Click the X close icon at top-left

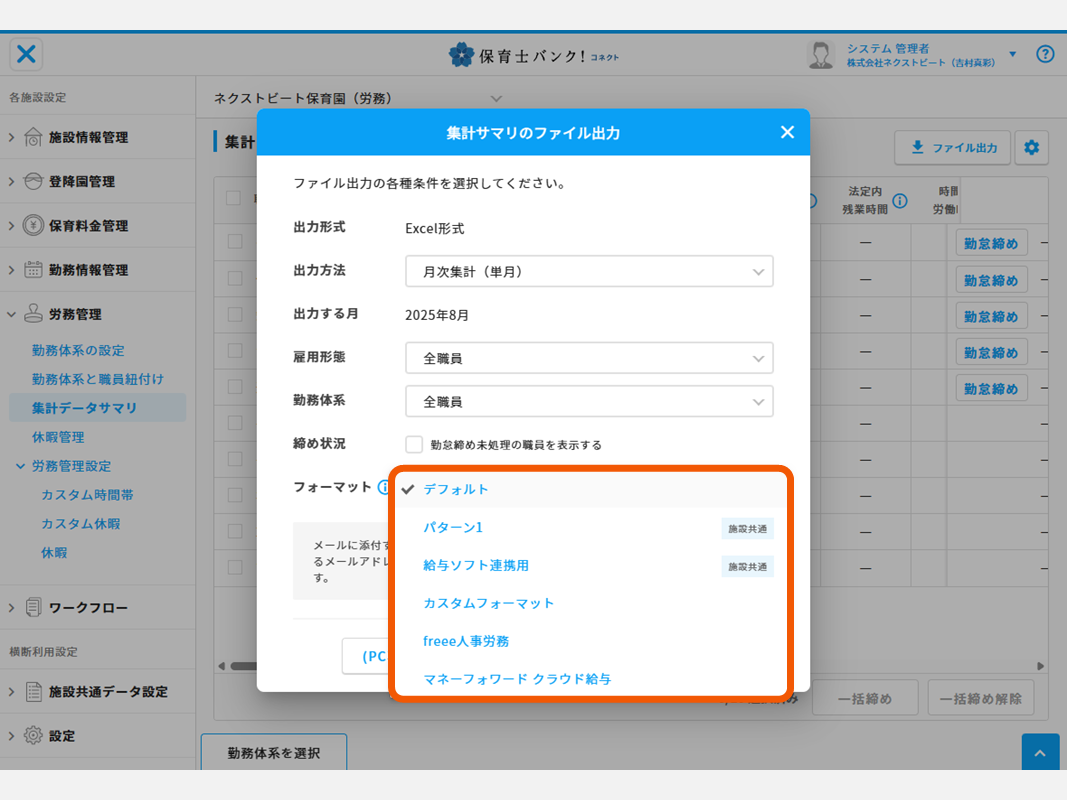coord(27,54)
